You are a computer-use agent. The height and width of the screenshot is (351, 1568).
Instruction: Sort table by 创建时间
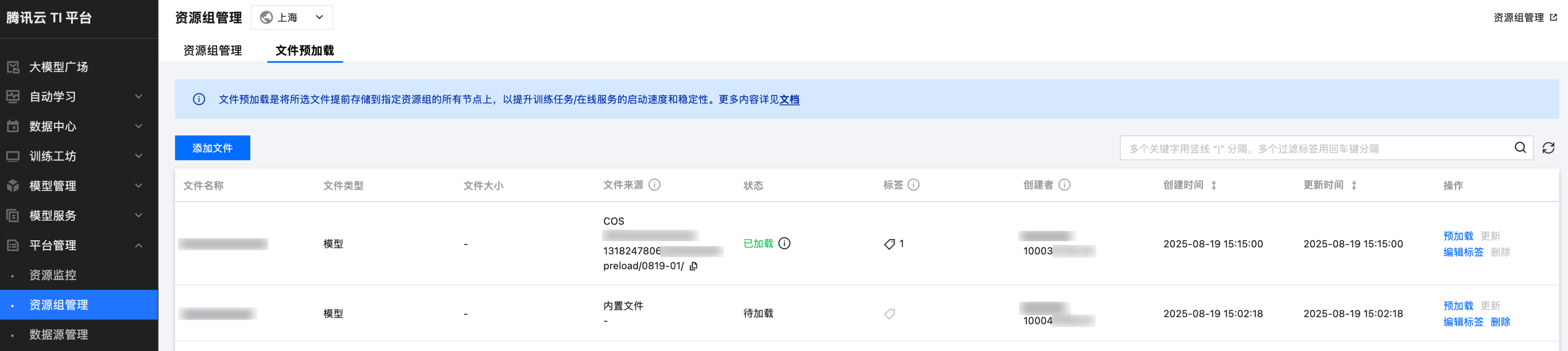(x=1213, y=186)
